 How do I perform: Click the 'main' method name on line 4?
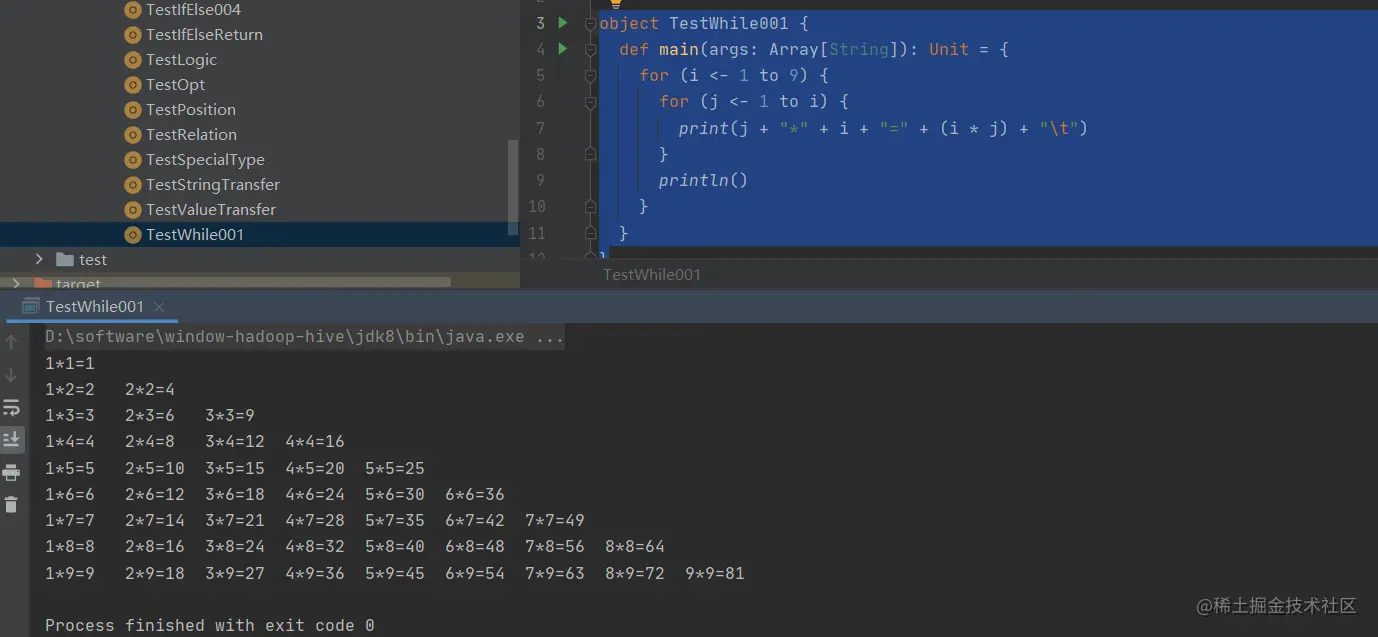pos(679,49)
